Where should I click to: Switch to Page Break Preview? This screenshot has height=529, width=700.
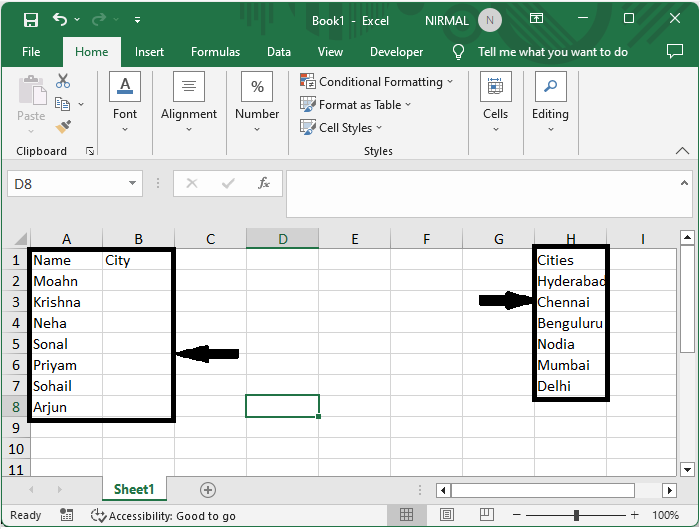[486, 515]
